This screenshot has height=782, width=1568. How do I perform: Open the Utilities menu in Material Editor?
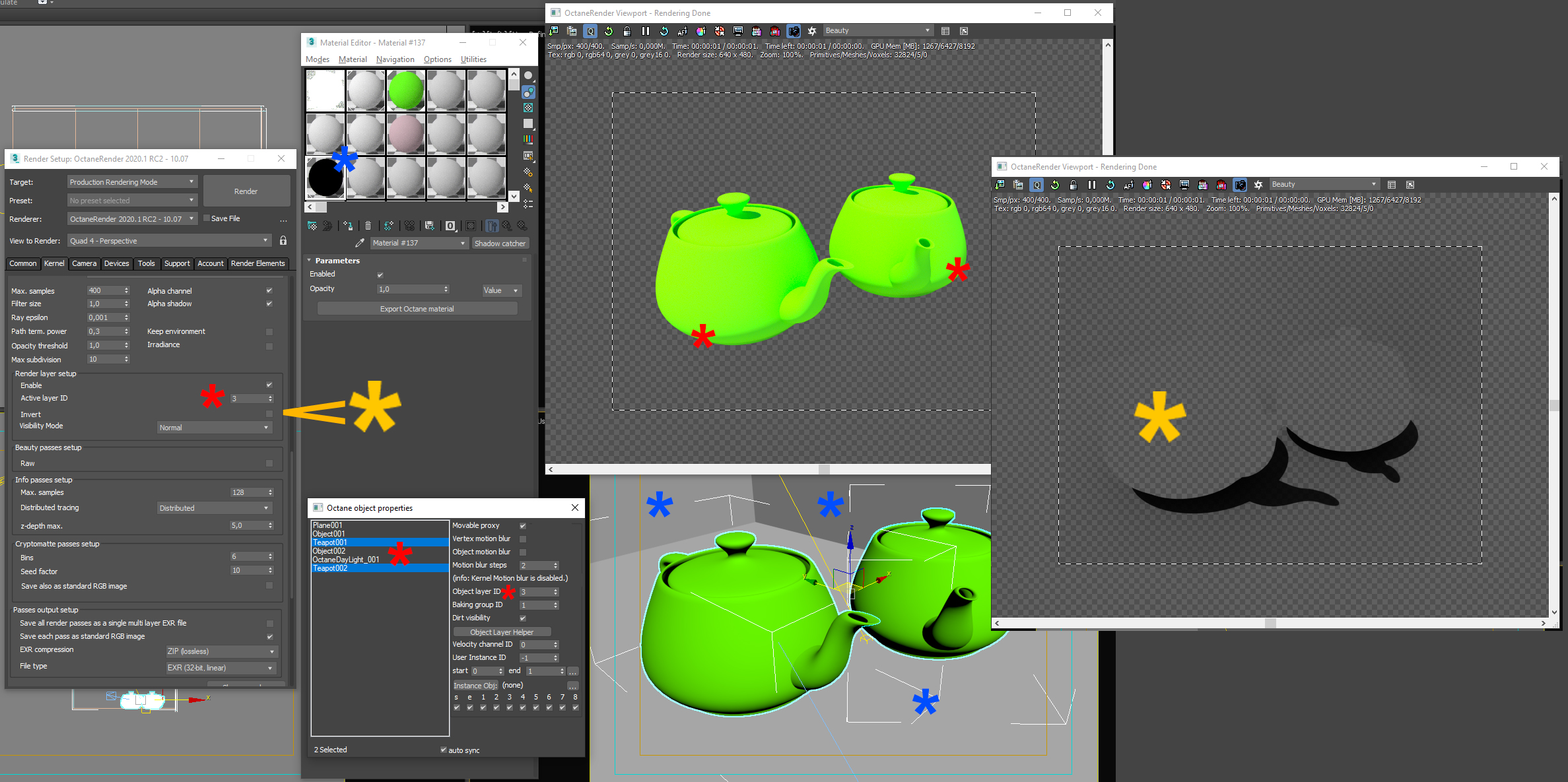coord(473,59)
